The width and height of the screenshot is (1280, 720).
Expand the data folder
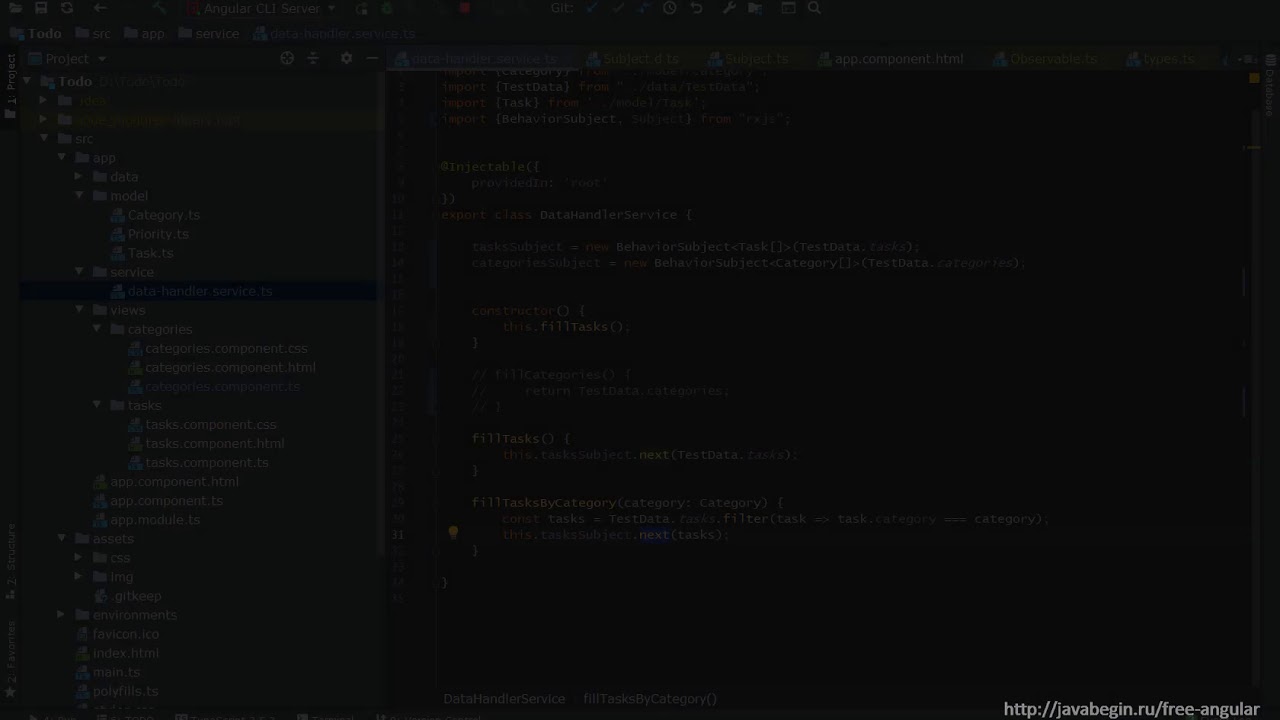tap(79, 177)
